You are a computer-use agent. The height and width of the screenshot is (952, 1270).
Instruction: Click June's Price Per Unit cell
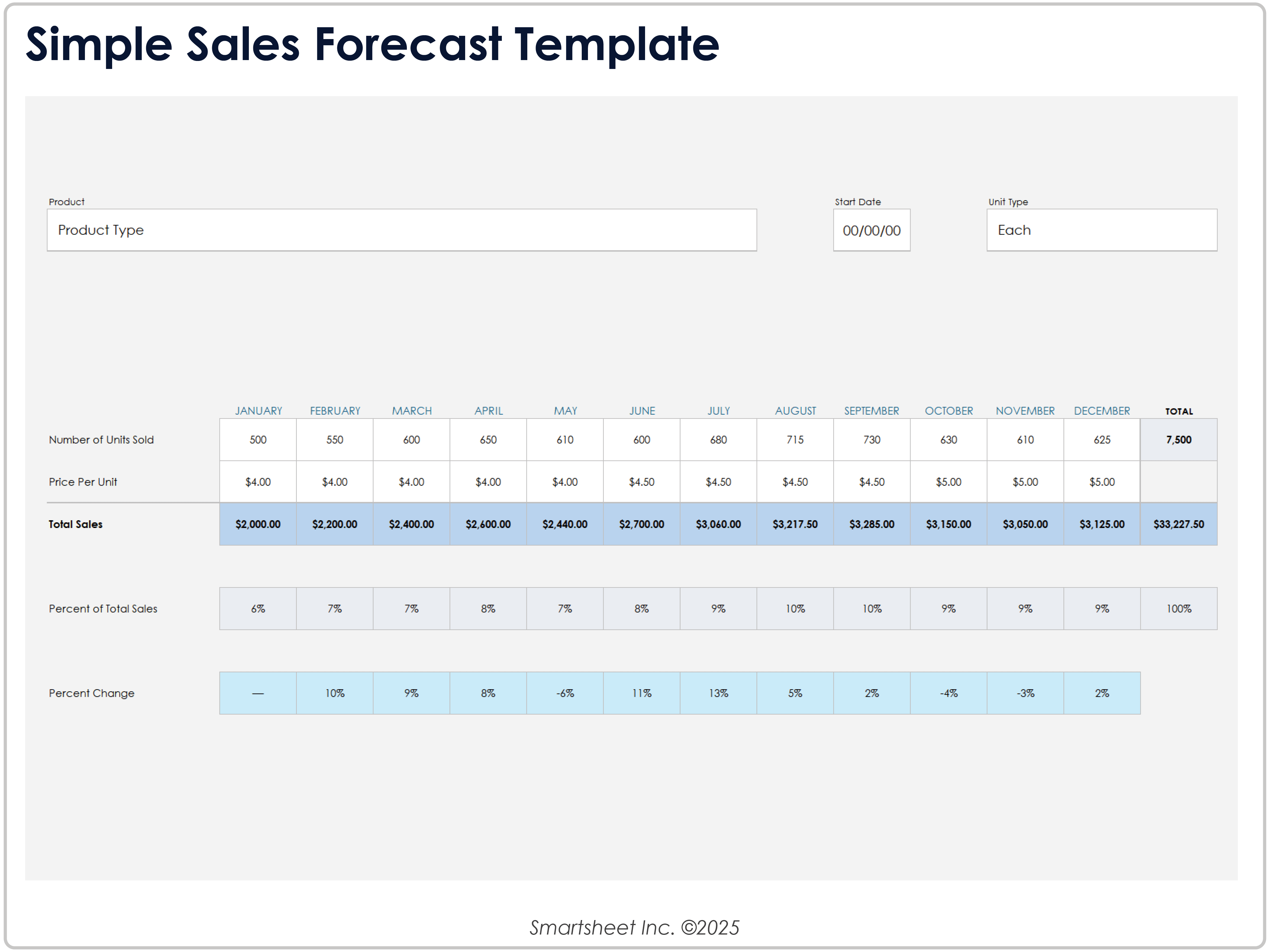click(x=641, y=482)
